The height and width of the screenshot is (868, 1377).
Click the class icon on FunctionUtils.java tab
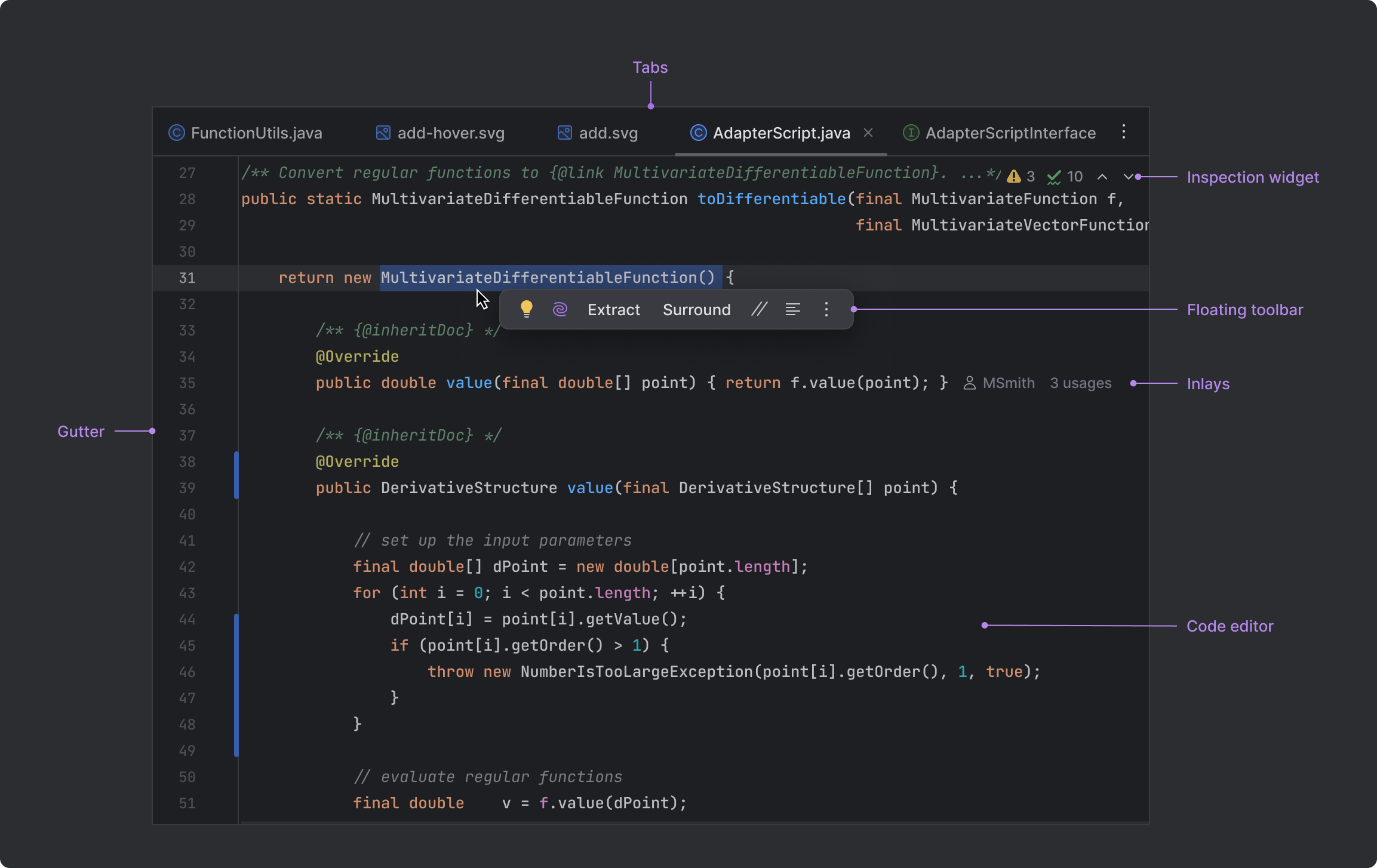[176, 133]
